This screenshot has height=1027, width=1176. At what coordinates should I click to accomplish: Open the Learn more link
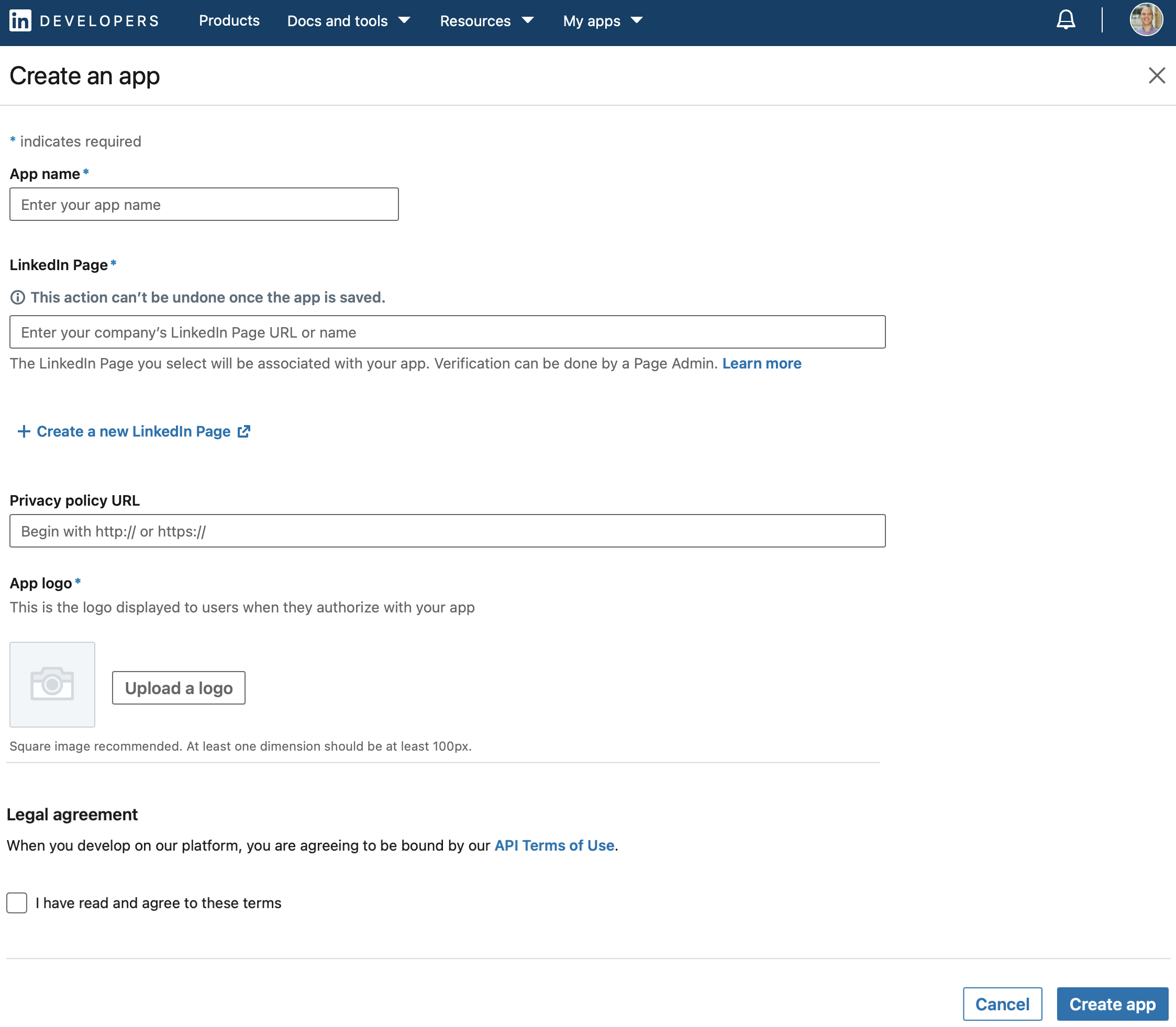762,363
